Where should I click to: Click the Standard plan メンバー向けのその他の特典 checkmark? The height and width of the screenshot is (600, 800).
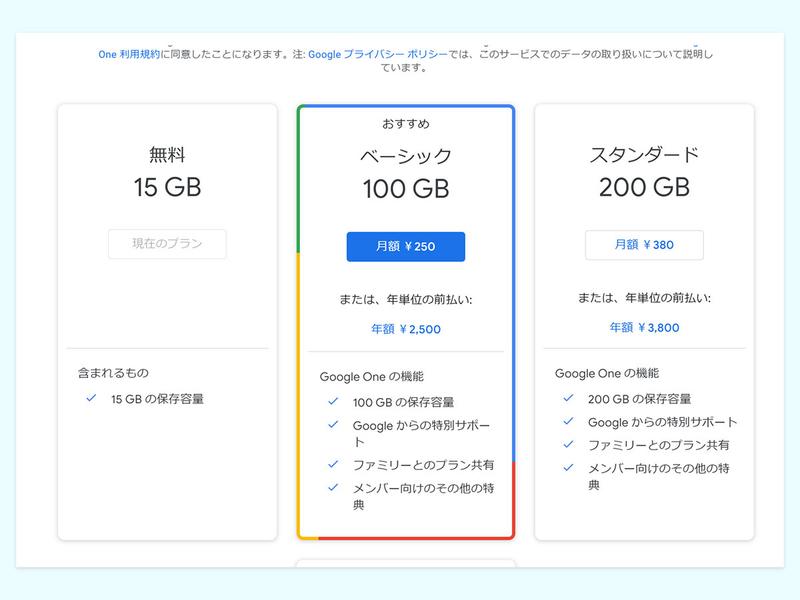click(568, 467)
